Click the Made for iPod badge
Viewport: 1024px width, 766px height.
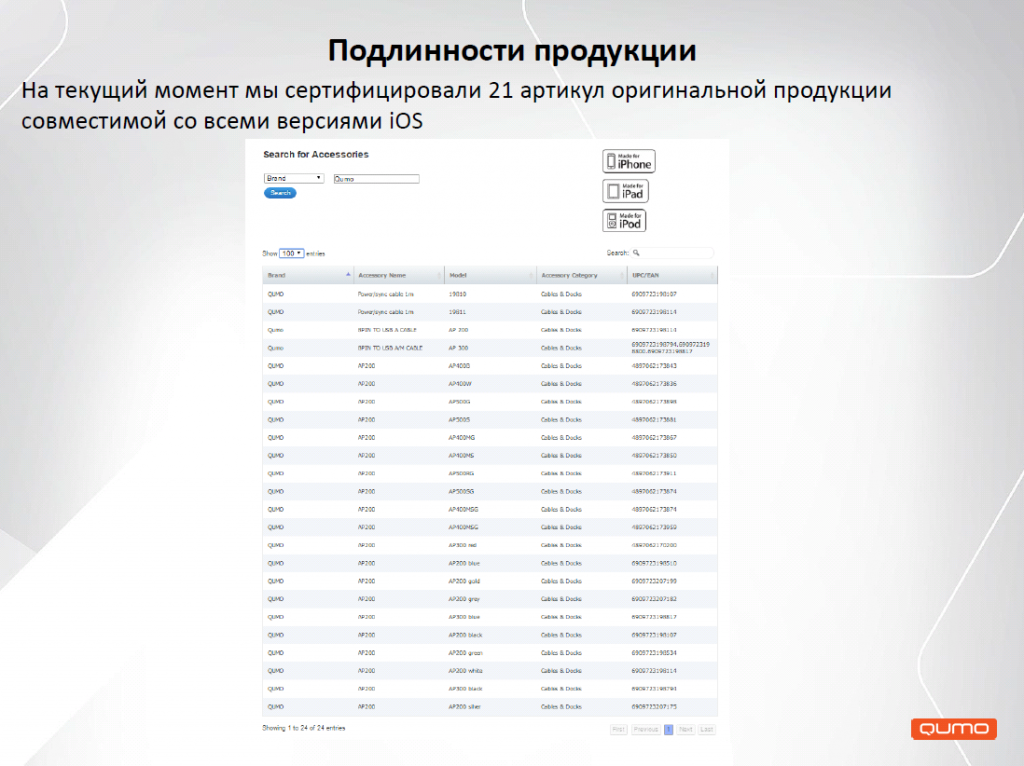click(x=624, y=221)
